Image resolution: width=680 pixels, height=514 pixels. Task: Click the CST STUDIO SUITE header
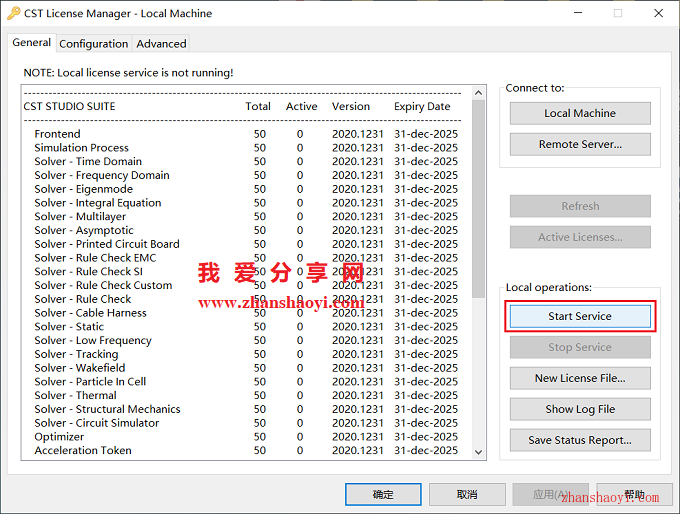pyautogui.click(x=69, y=107)
